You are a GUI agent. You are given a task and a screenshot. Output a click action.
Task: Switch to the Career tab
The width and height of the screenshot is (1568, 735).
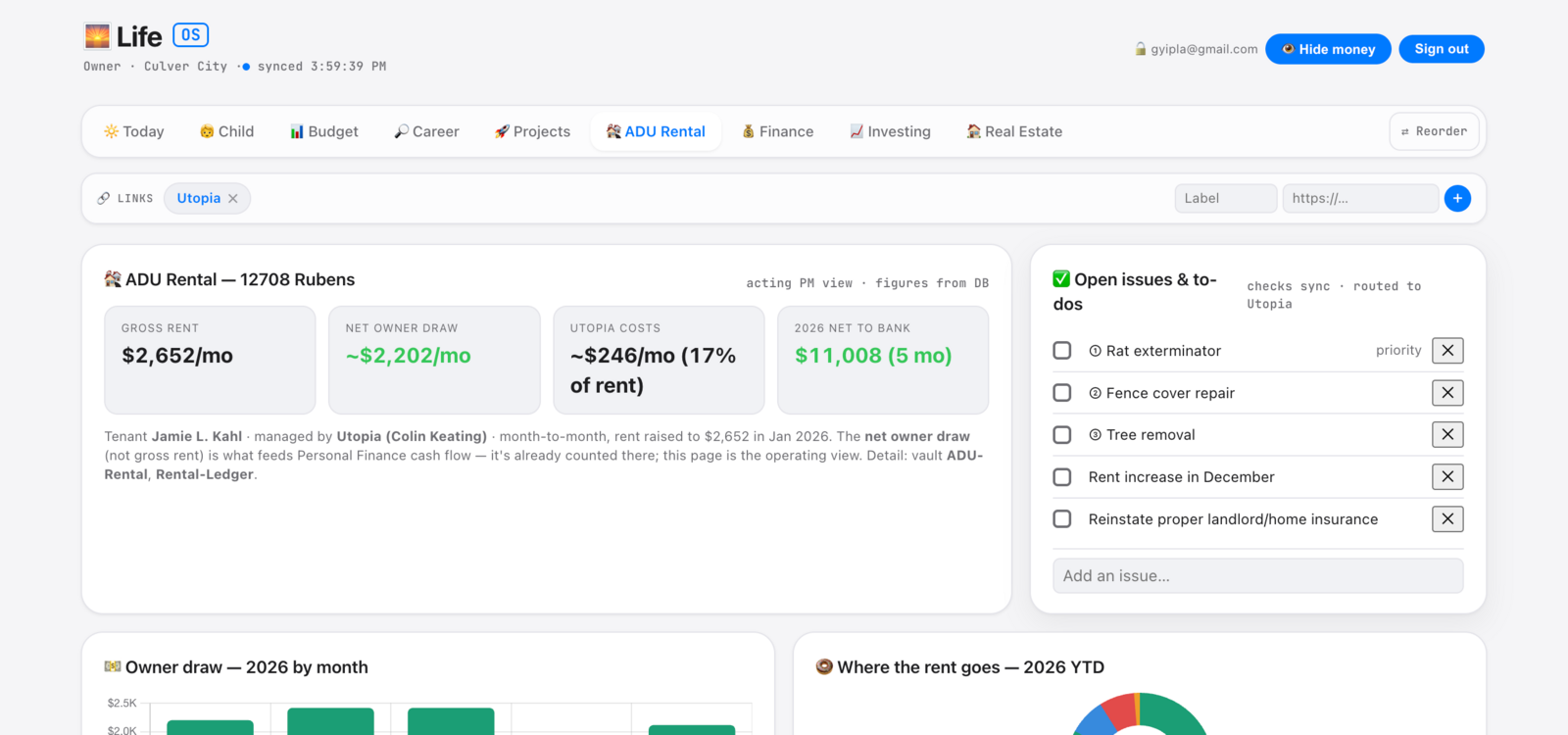427,131
